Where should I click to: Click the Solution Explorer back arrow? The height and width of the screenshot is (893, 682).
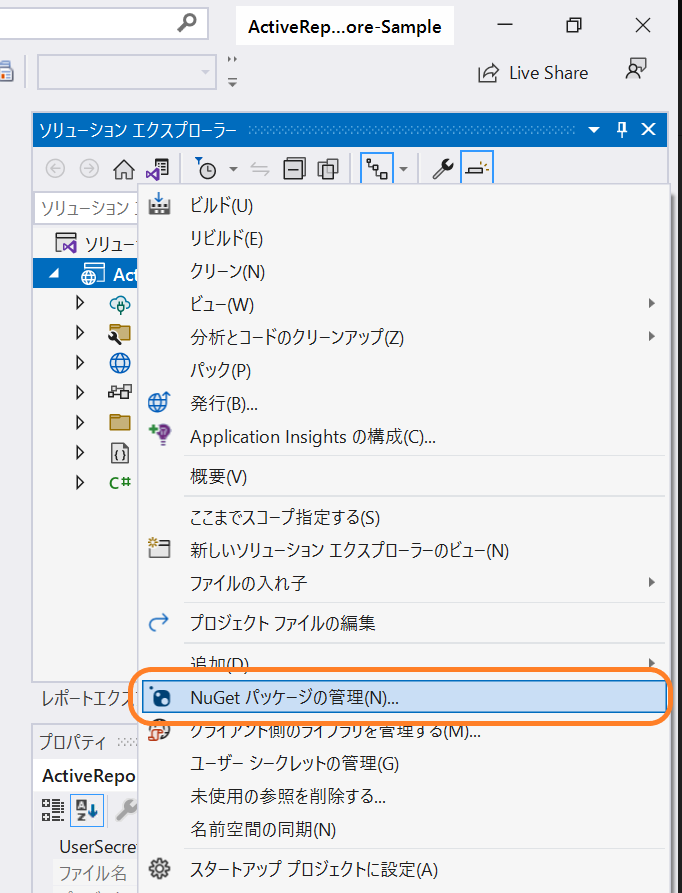[x=55, y=169]
